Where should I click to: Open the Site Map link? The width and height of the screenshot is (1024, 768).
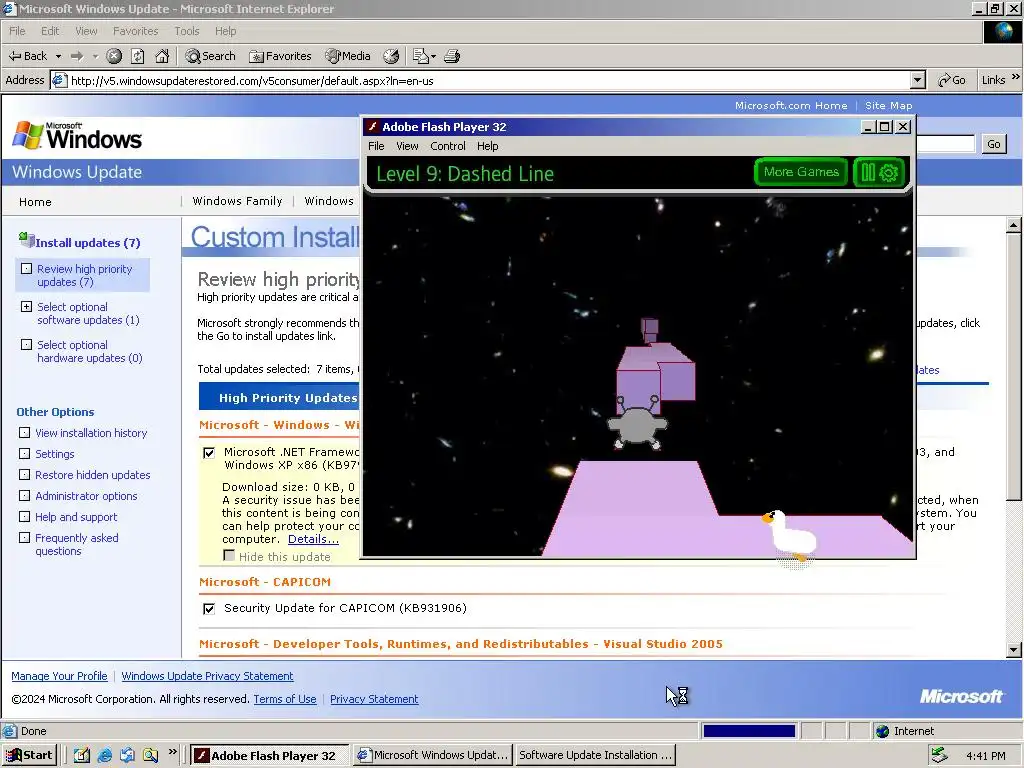pos(888,105)
